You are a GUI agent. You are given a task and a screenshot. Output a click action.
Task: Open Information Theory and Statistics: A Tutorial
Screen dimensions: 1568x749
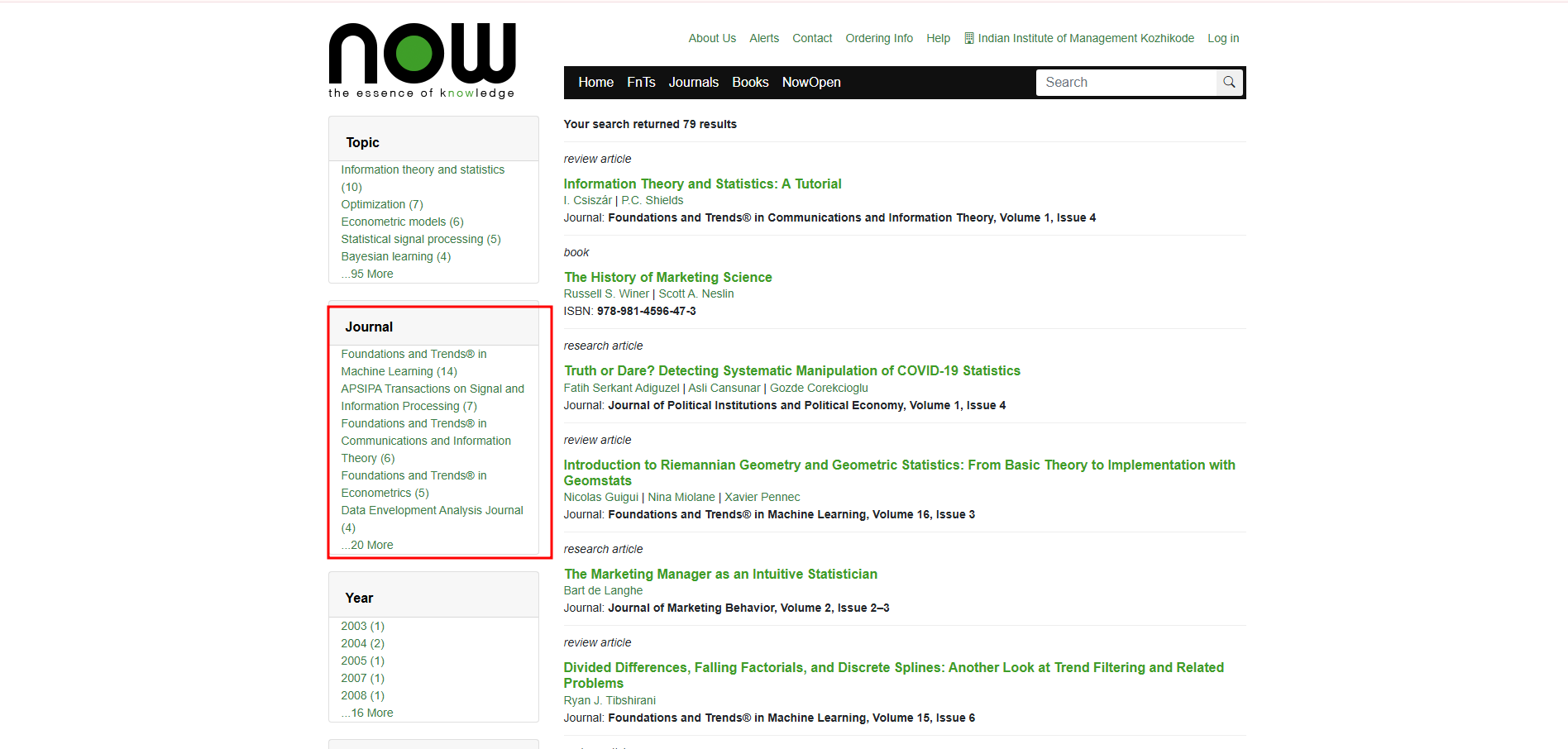pos(702,184)
